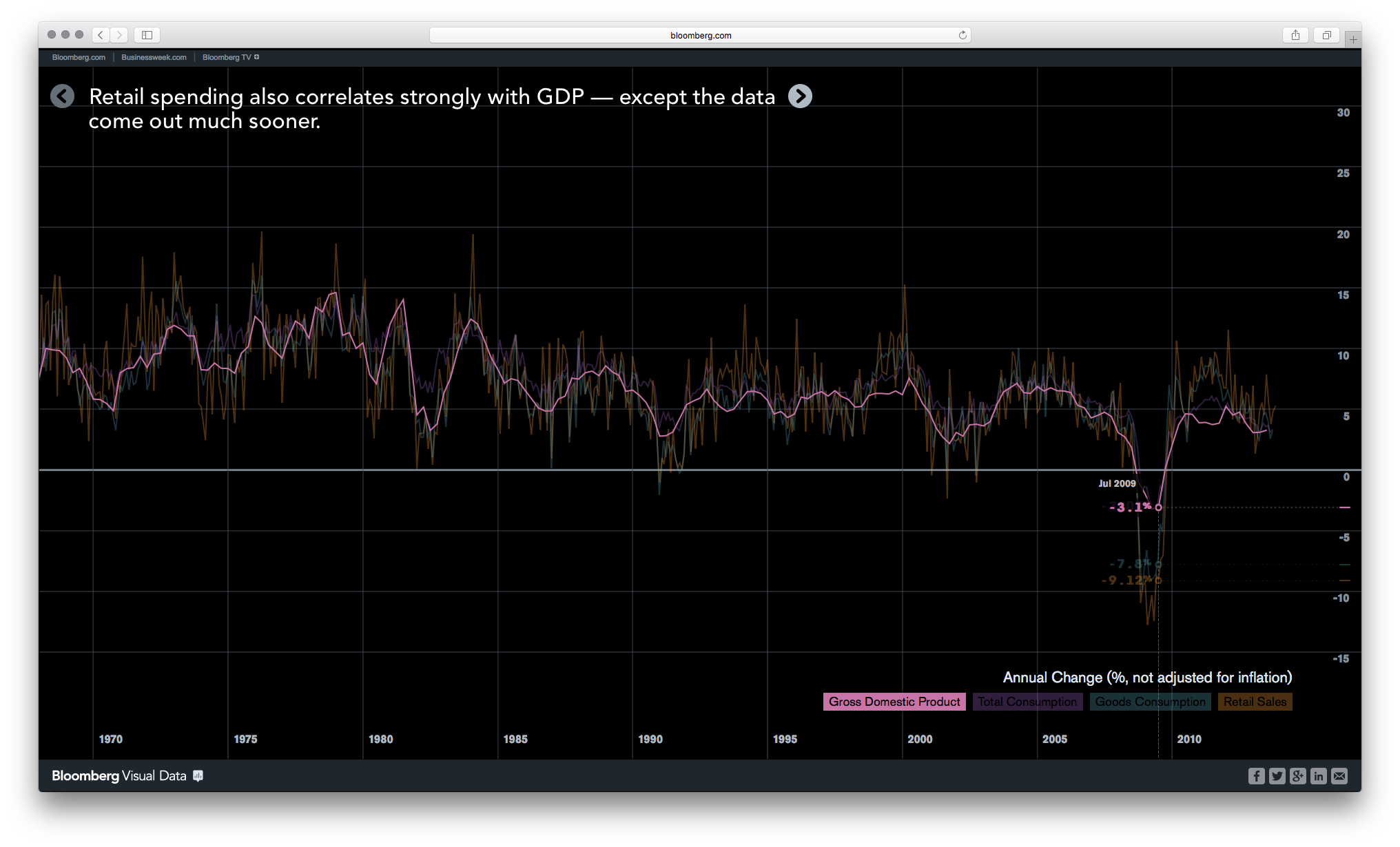Open the Bloomberg Visual Data logo icon
Screen dimensions: 1400x847
pyautogui.click(x=198, y=776)
